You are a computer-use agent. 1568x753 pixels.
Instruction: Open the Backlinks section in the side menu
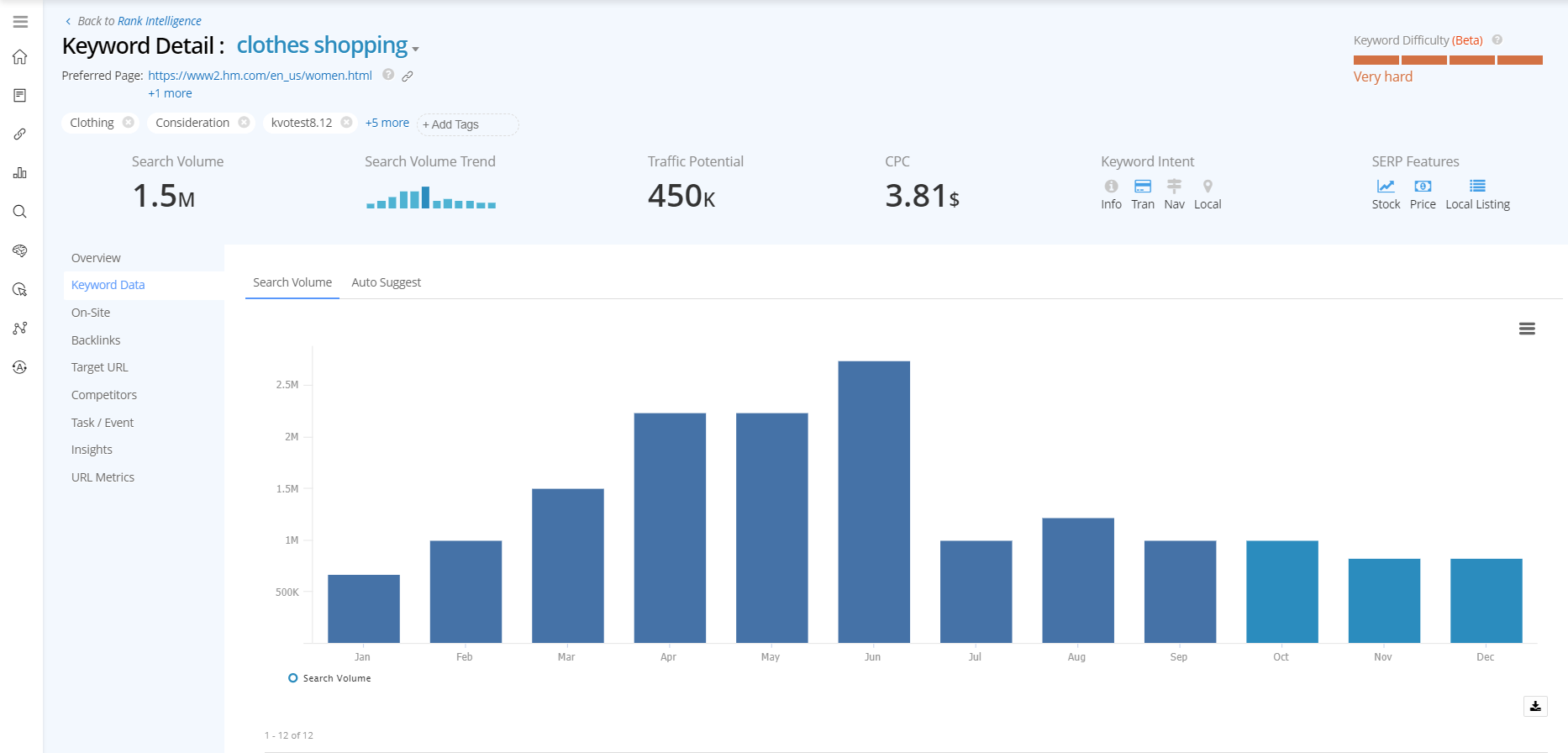pyautogui.click(x=96, y=340)
